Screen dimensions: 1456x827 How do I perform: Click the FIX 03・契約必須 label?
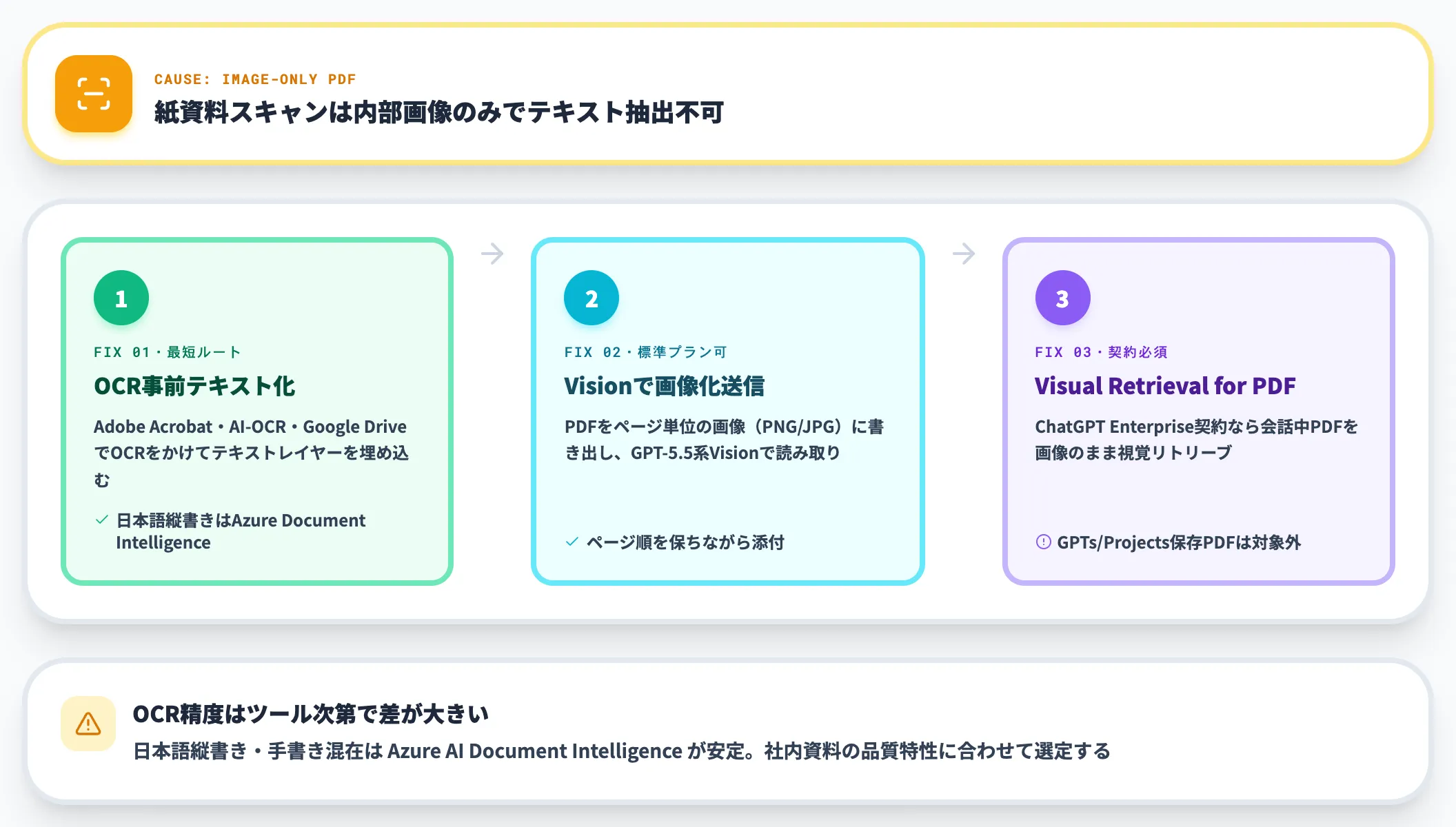pyautogui.click(x=1102, y=352)
